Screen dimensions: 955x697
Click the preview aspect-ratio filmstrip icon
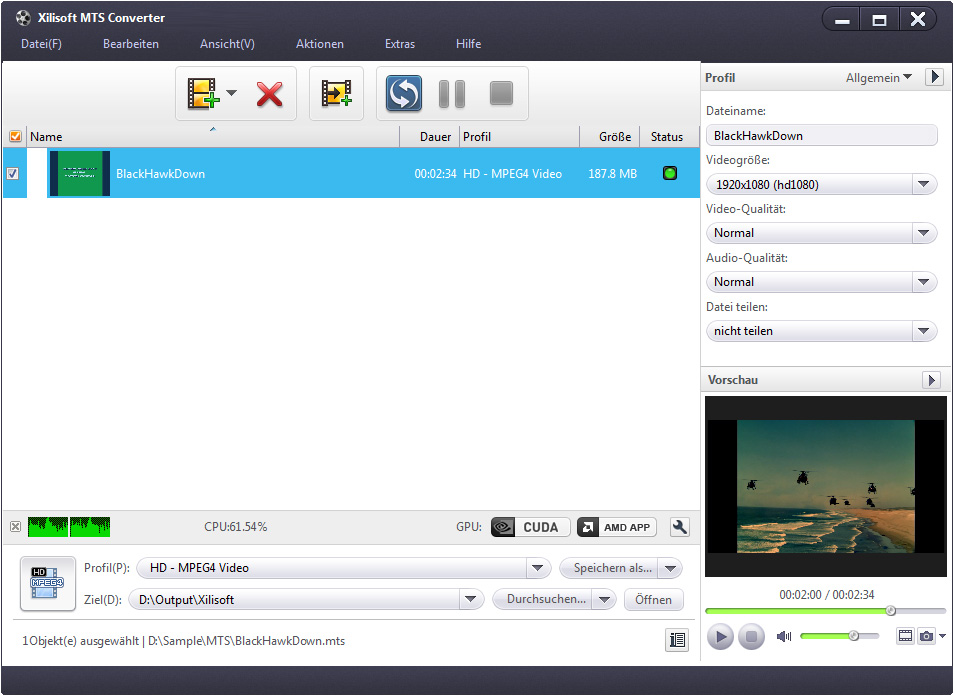906,636
